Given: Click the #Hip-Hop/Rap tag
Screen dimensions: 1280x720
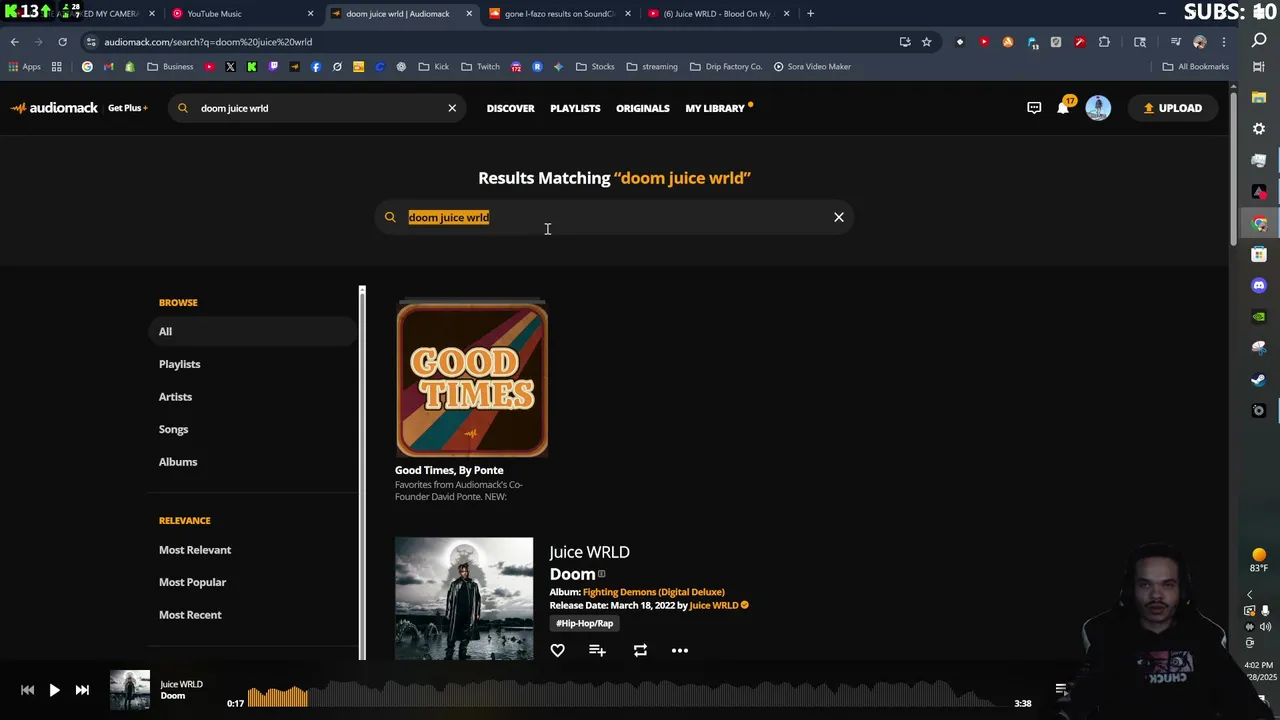Looking at the screenshot, I should (x=585, y=623).
